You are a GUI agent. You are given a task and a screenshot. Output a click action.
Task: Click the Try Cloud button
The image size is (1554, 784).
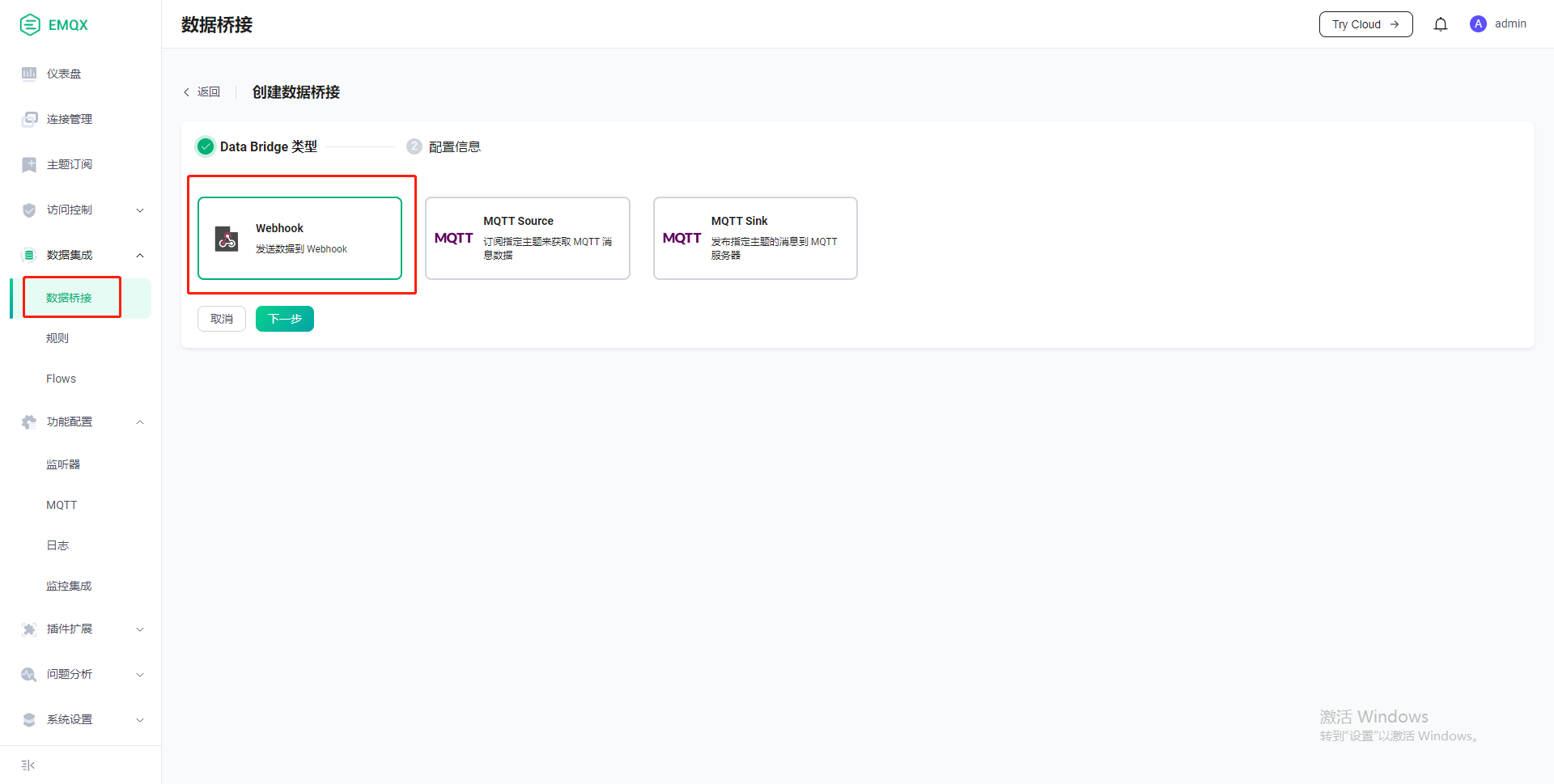(1365, 24)
